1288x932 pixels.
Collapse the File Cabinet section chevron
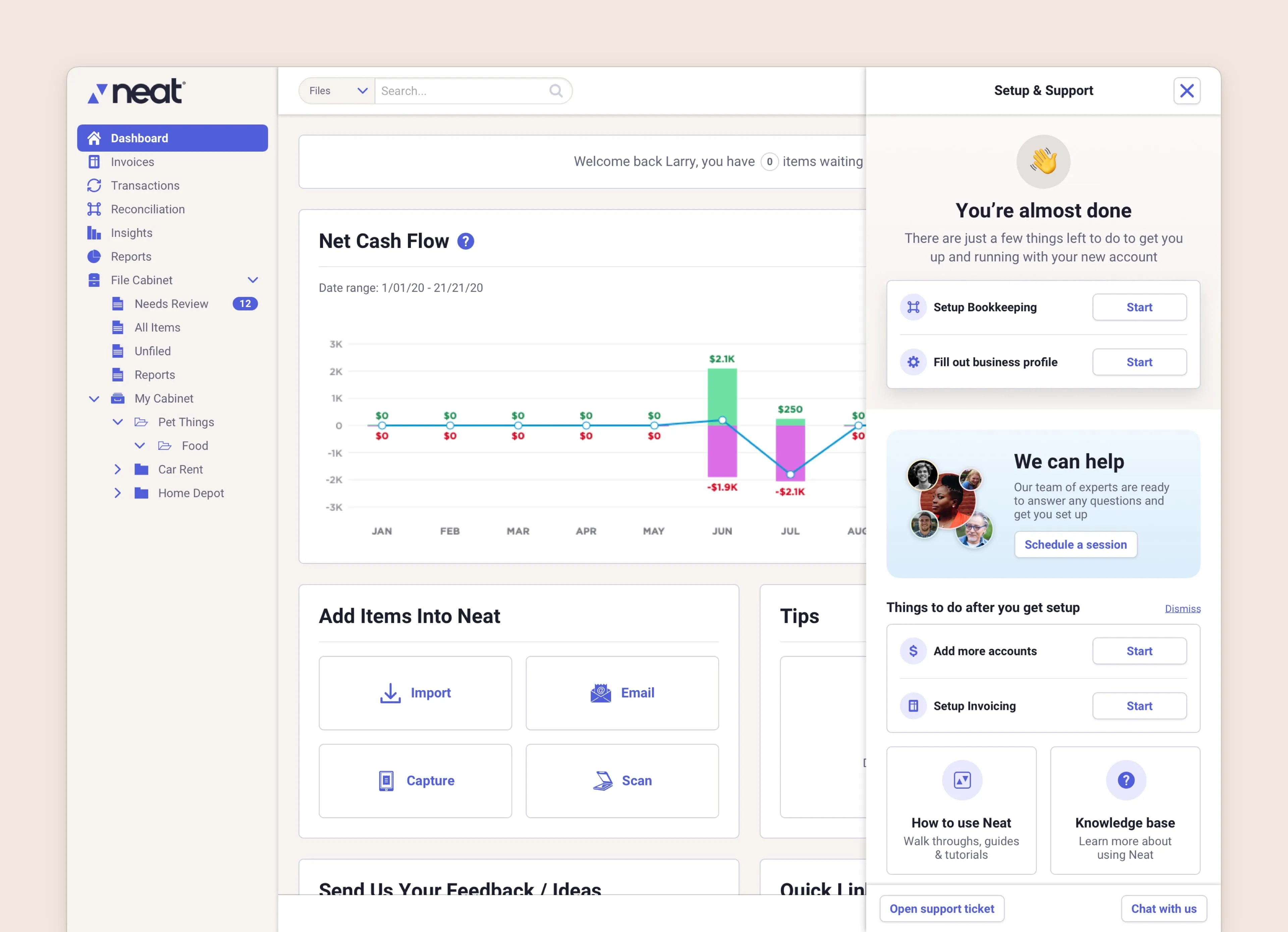point(253,280)
